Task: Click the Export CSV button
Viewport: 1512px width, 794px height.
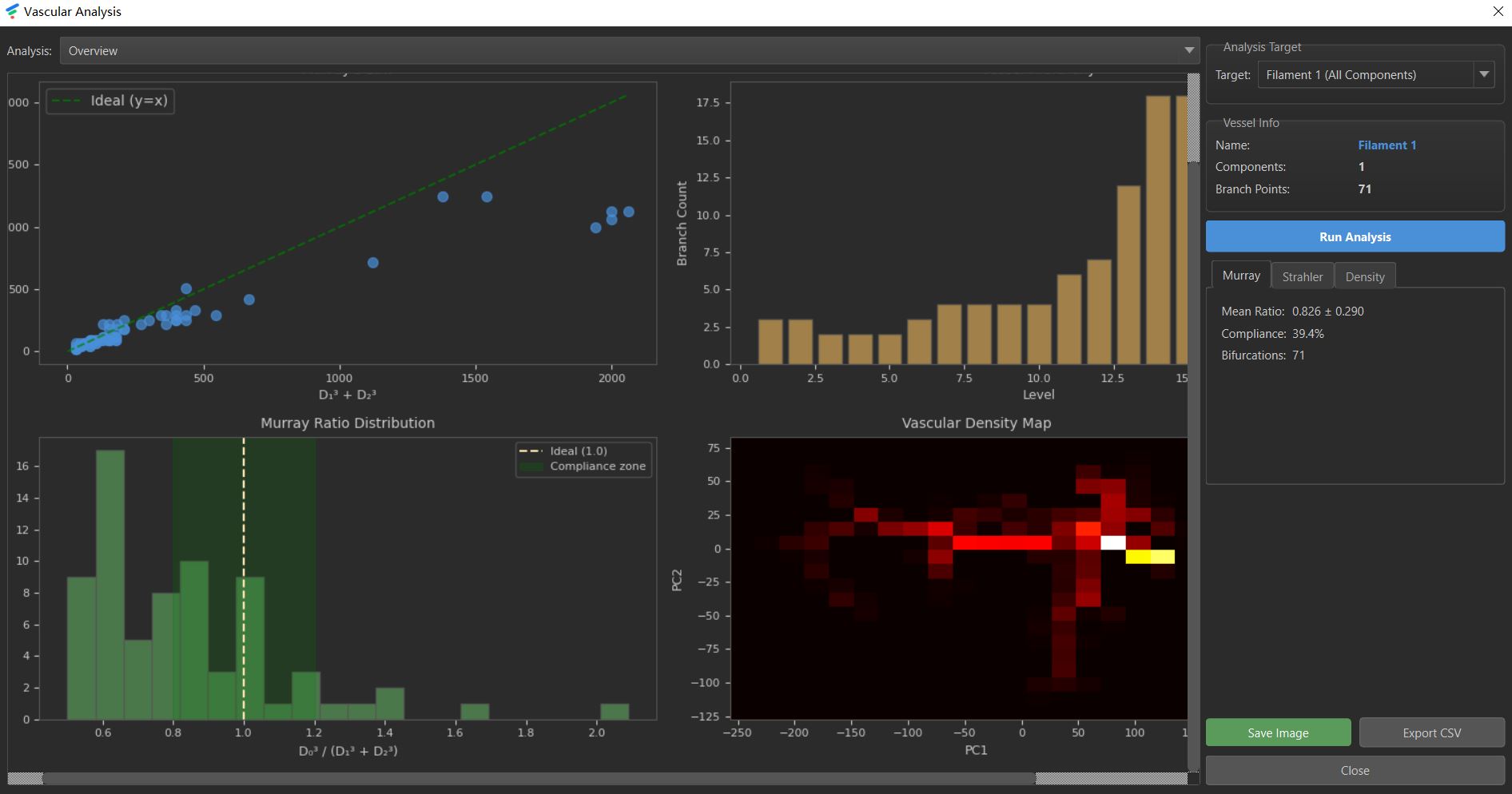Action: (x=1431, y=732)
